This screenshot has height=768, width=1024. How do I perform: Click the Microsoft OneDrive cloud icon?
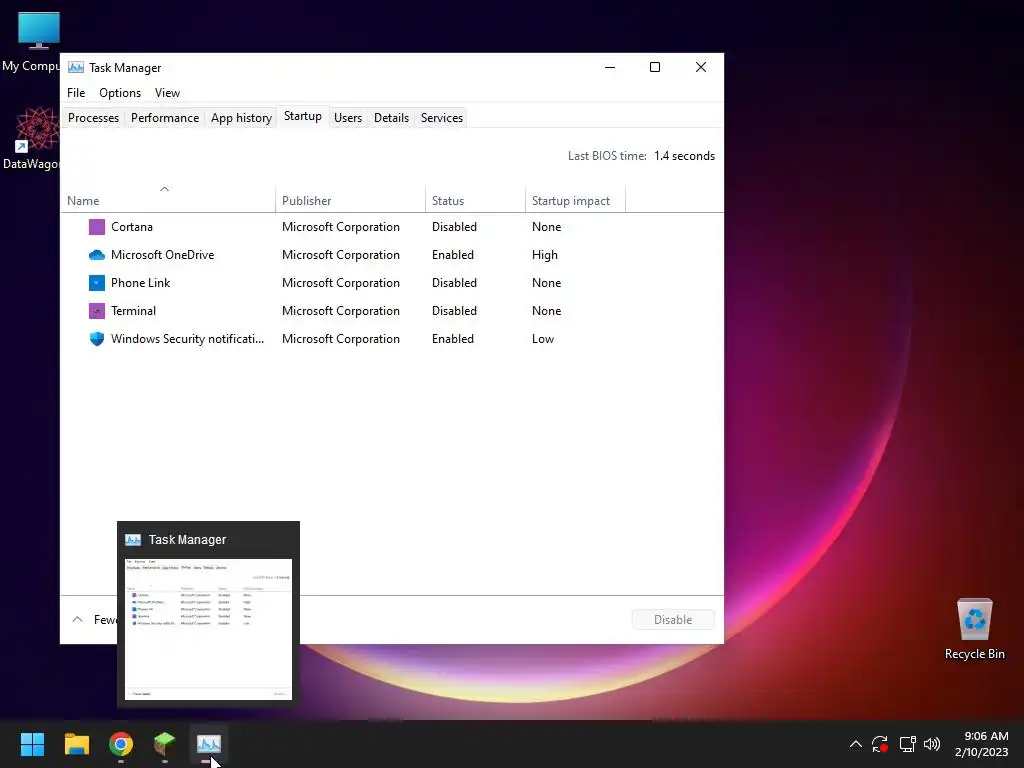tap(97, 255)
